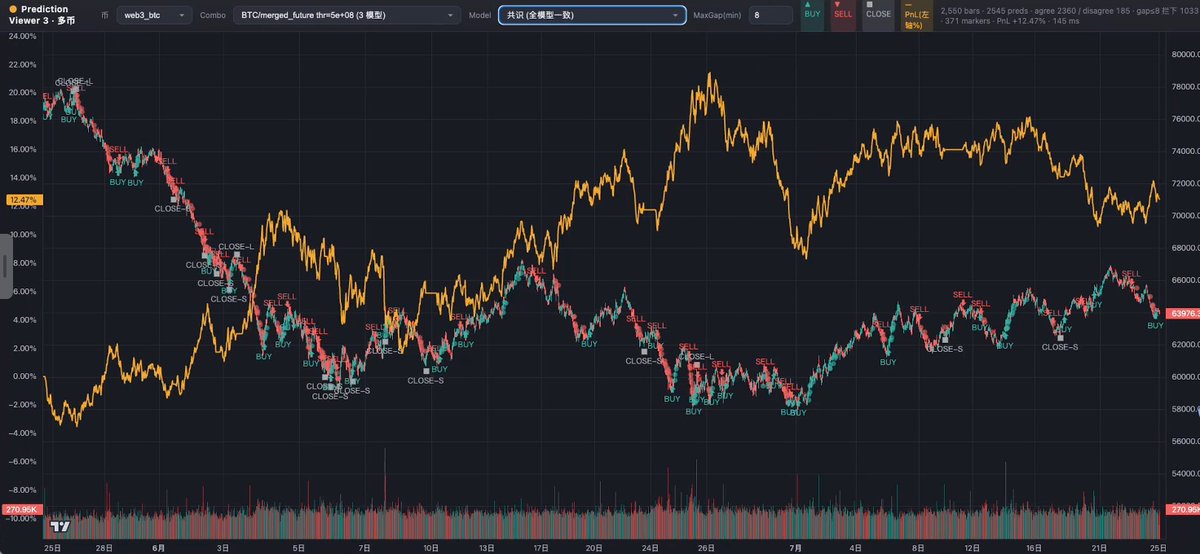The width and height of the screenshot is (1200, 554).
Task: Click the 0.00% left axis label
Action: 24,376
